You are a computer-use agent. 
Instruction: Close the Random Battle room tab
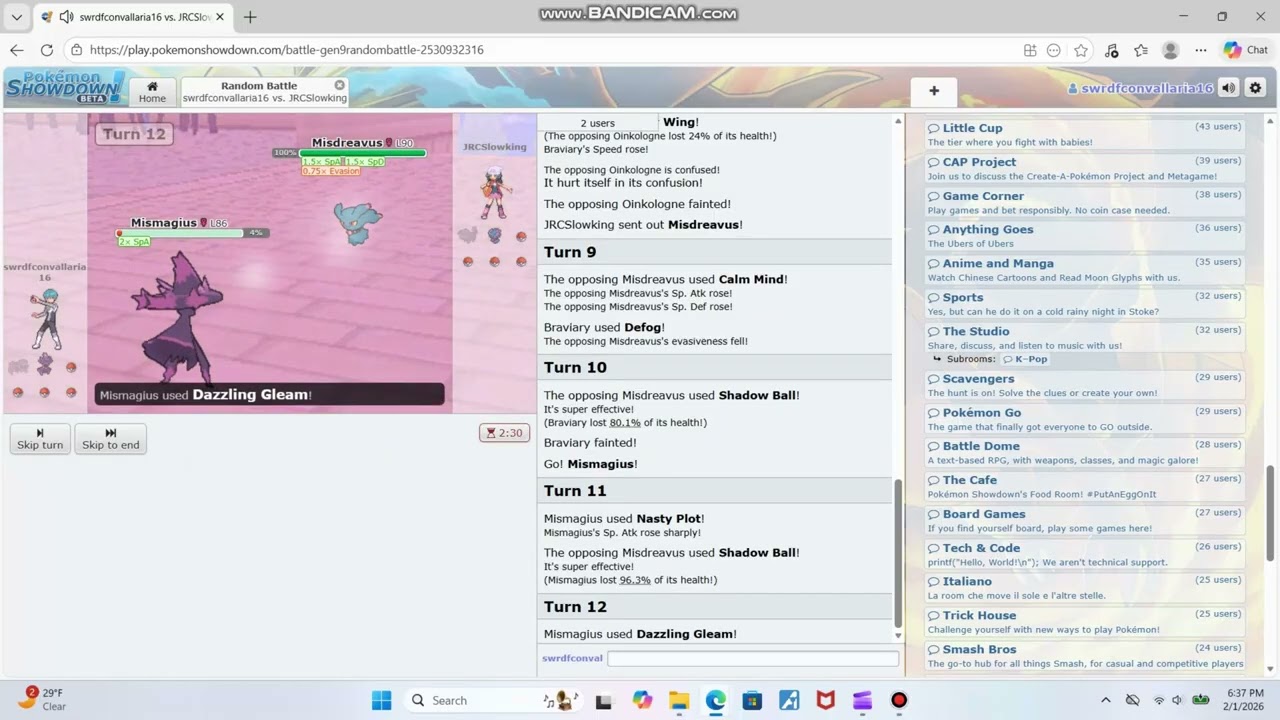click(x=339, y=85)
